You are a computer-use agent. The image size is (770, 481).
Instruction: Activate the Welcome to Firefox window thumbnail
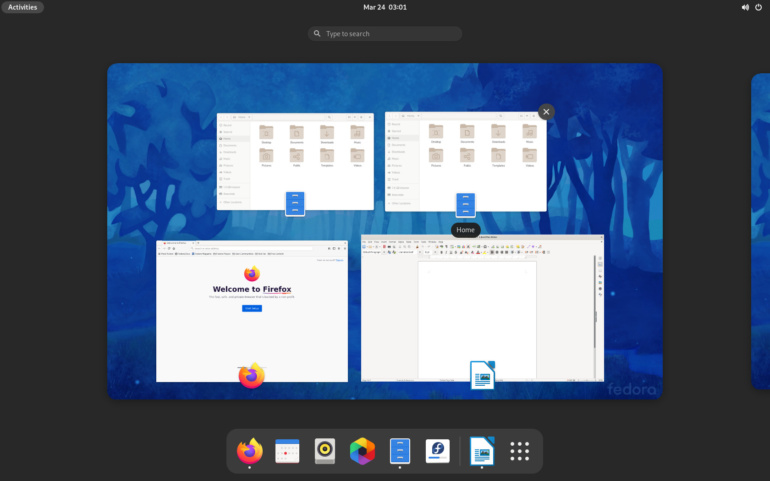(x=252, y=311)
